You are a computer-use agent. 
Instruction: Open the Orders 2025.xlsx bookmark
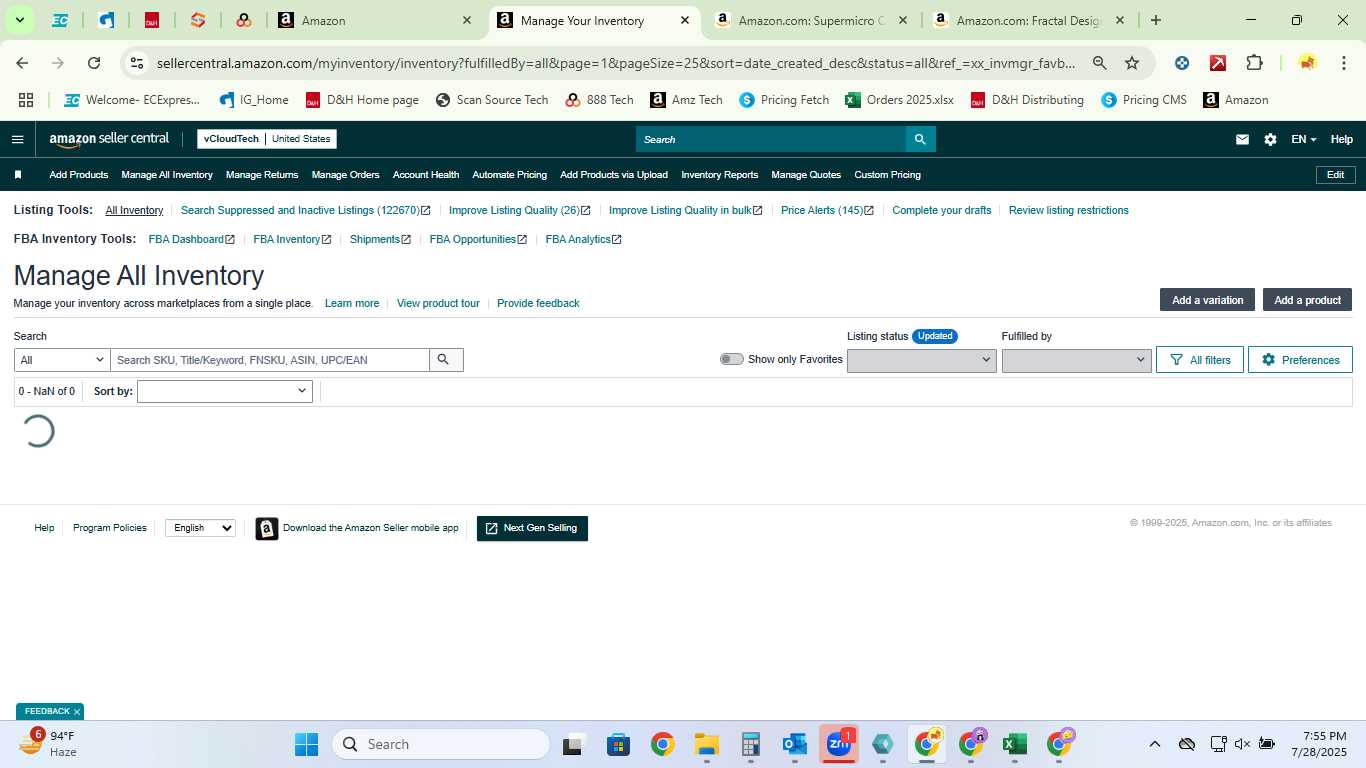click(x=899, y=100)
